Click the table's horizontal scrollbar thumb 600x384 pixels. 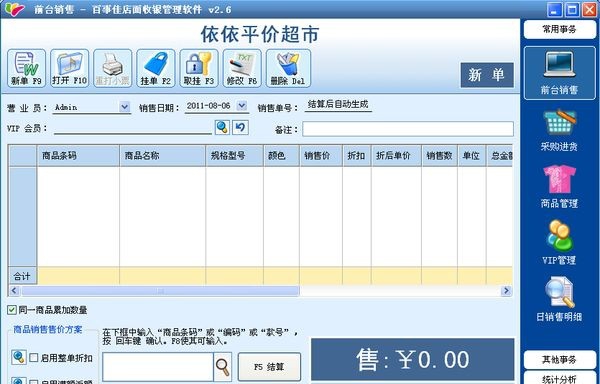[x=160, y=291]
